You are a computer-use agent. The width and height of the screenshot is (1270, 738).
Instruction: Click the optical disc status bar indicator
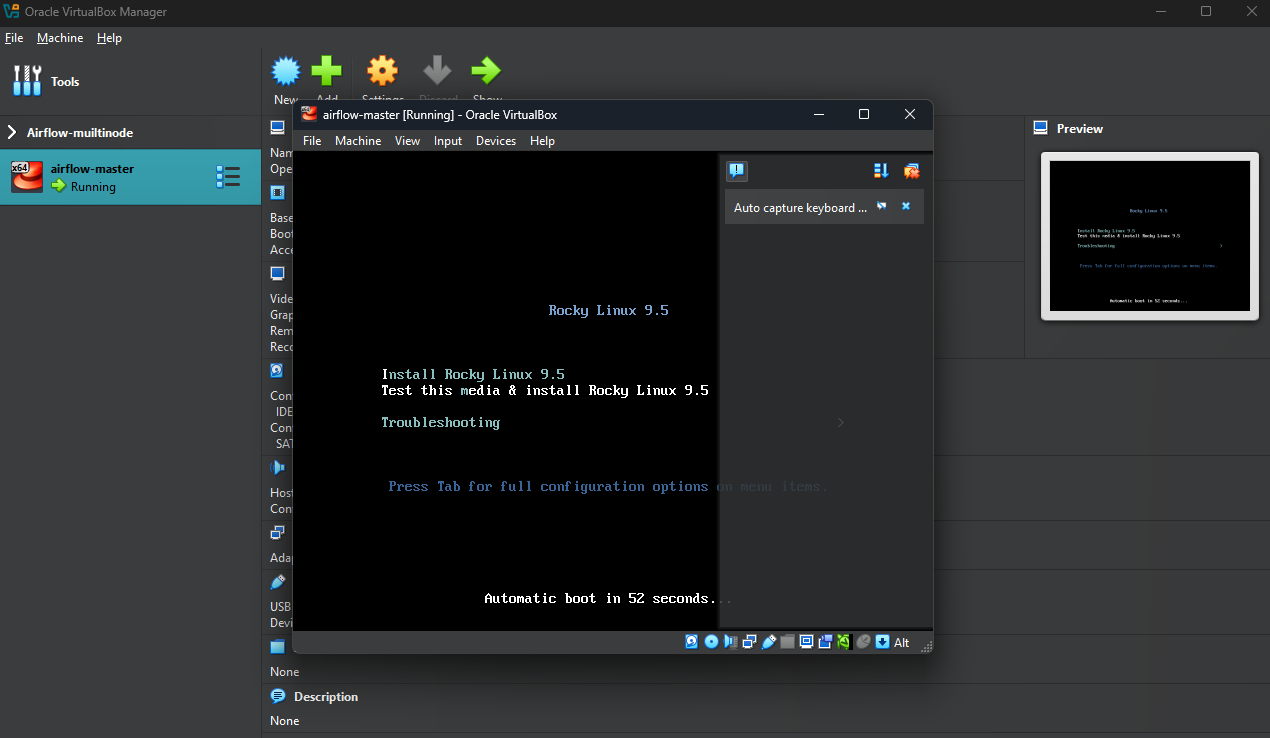711,641
